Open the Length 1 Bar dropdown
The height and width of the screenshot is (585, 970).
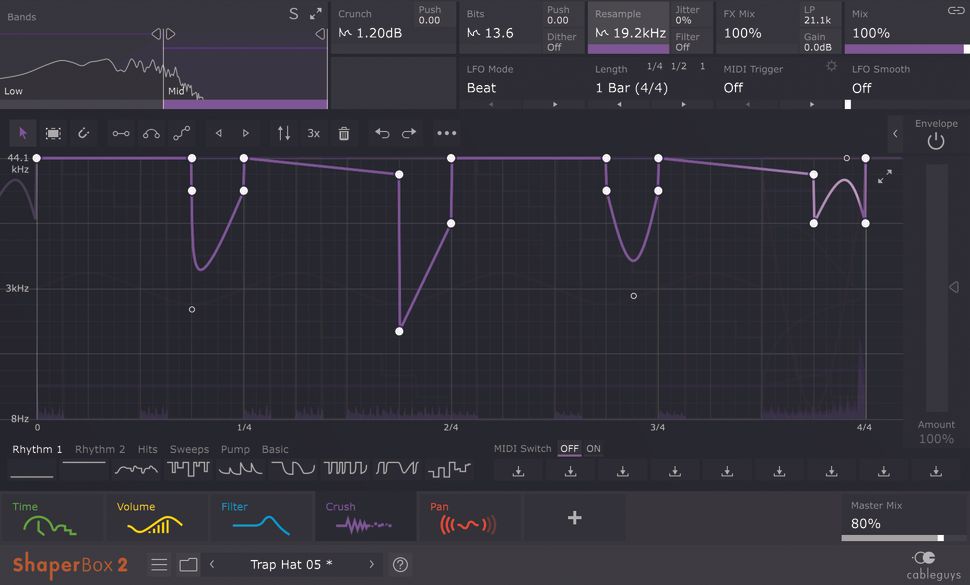pyautogui.click(x=629, y=88)
